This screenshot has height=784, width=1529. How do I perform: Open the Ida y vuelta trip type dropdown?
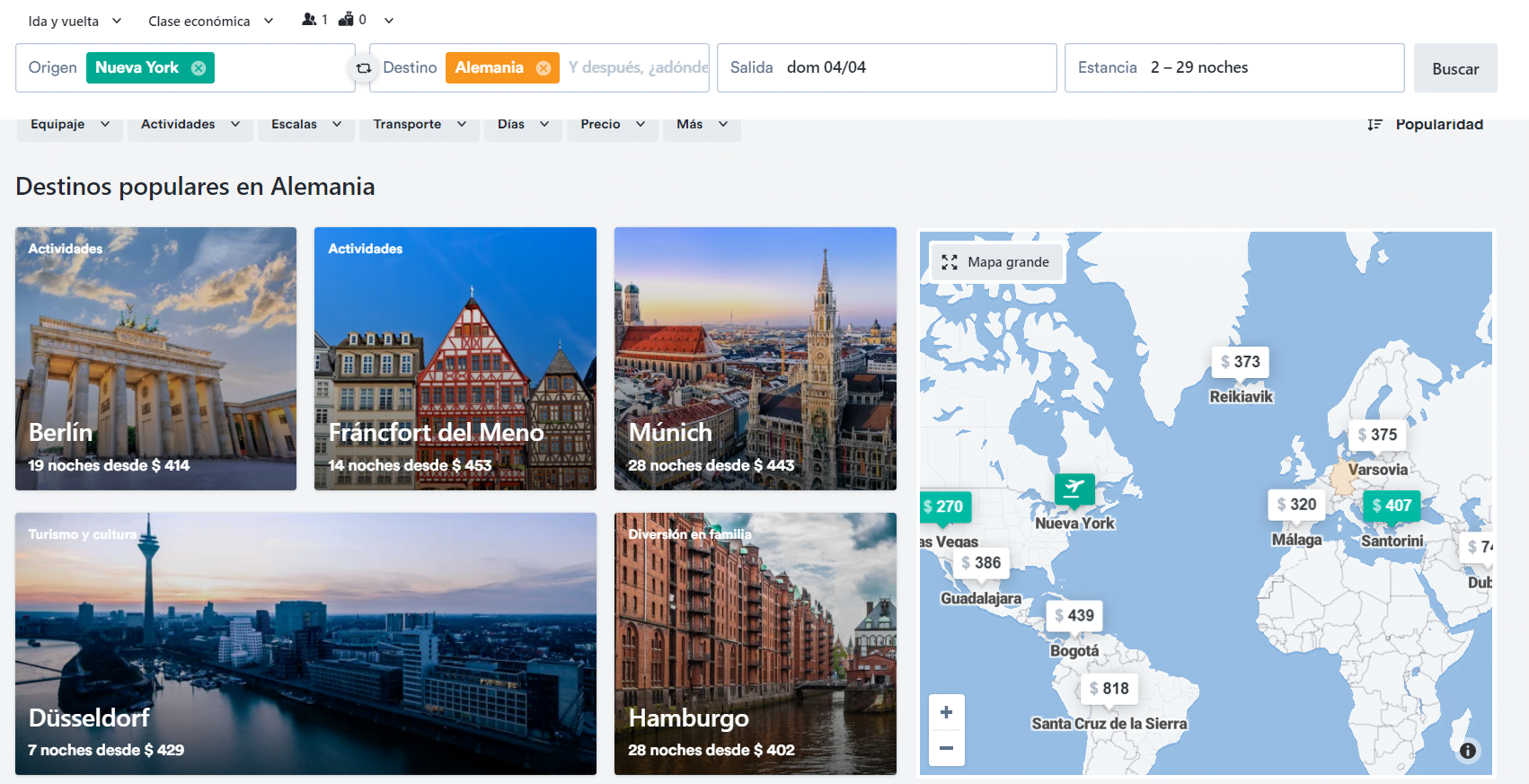[75, 21]
